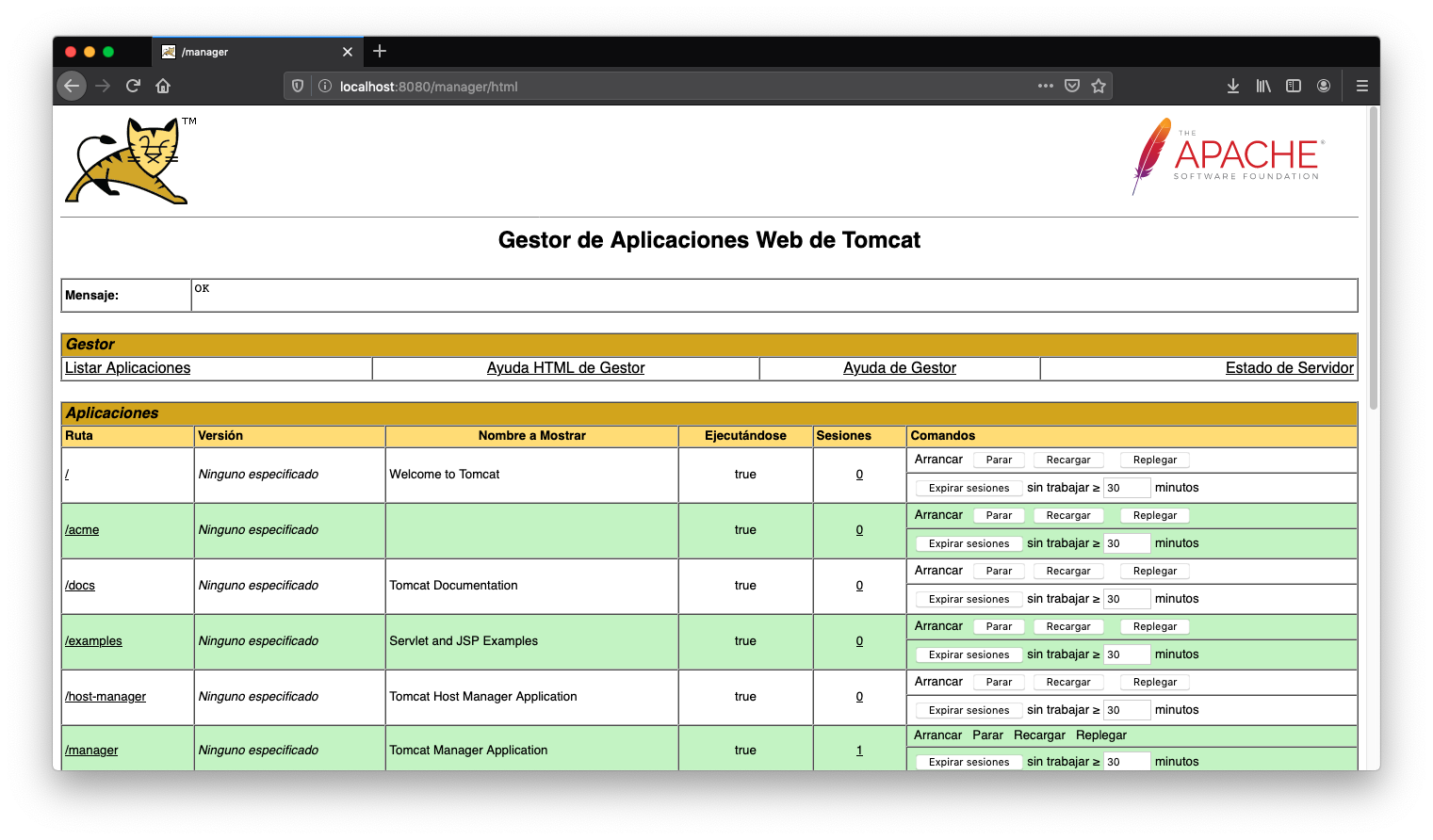Reload the current page

click(133, 86)
